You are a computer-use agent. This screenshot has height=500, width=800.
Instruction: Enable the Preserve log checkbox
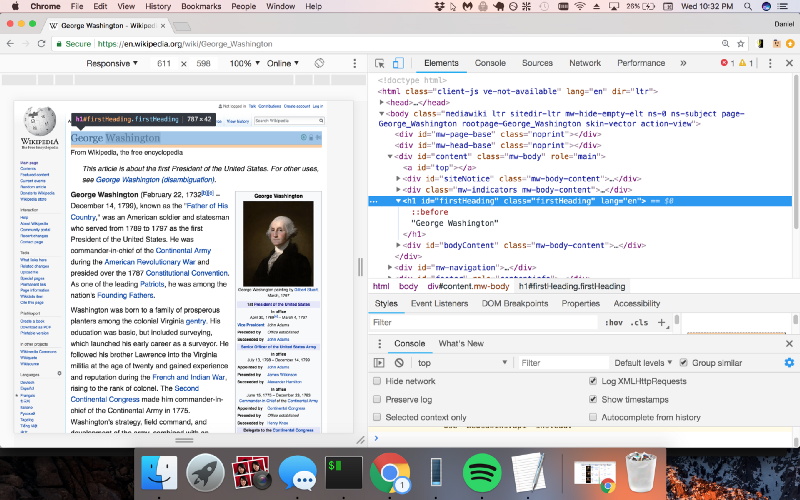377,399
